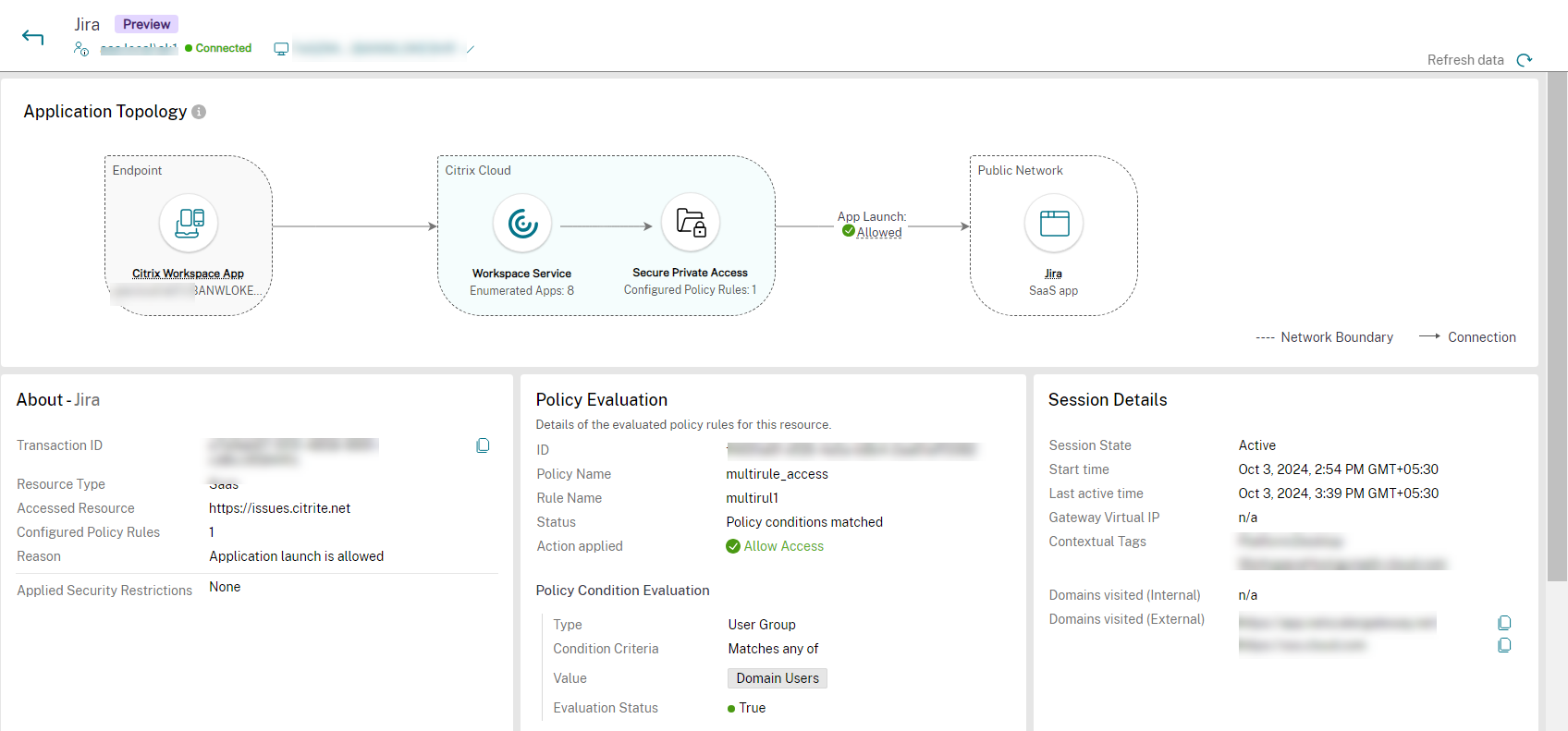This screenshot has width=1568, height=731.
Task: Click the Allowed app launch link
Action: [878, 233]
